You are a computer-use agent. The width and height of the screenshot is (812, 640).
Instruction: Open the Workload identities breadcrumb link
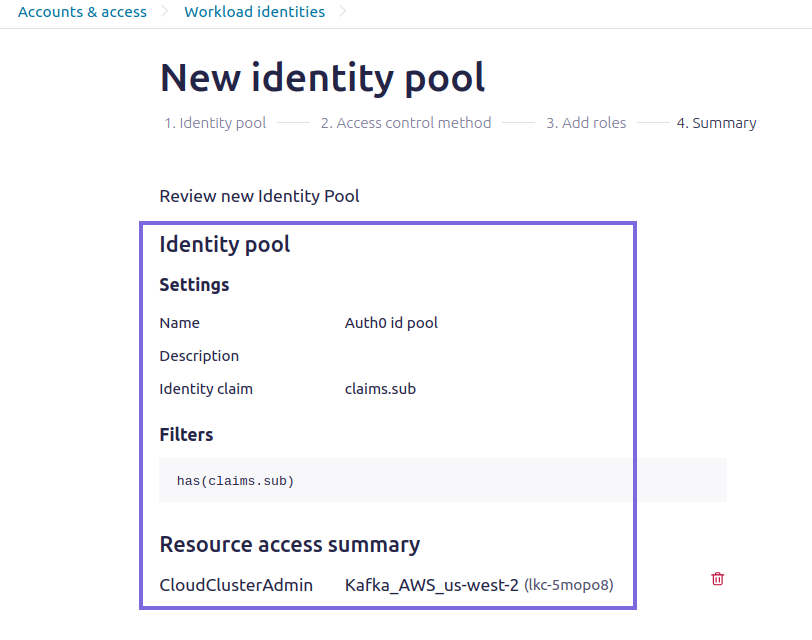tap(254, 12)
